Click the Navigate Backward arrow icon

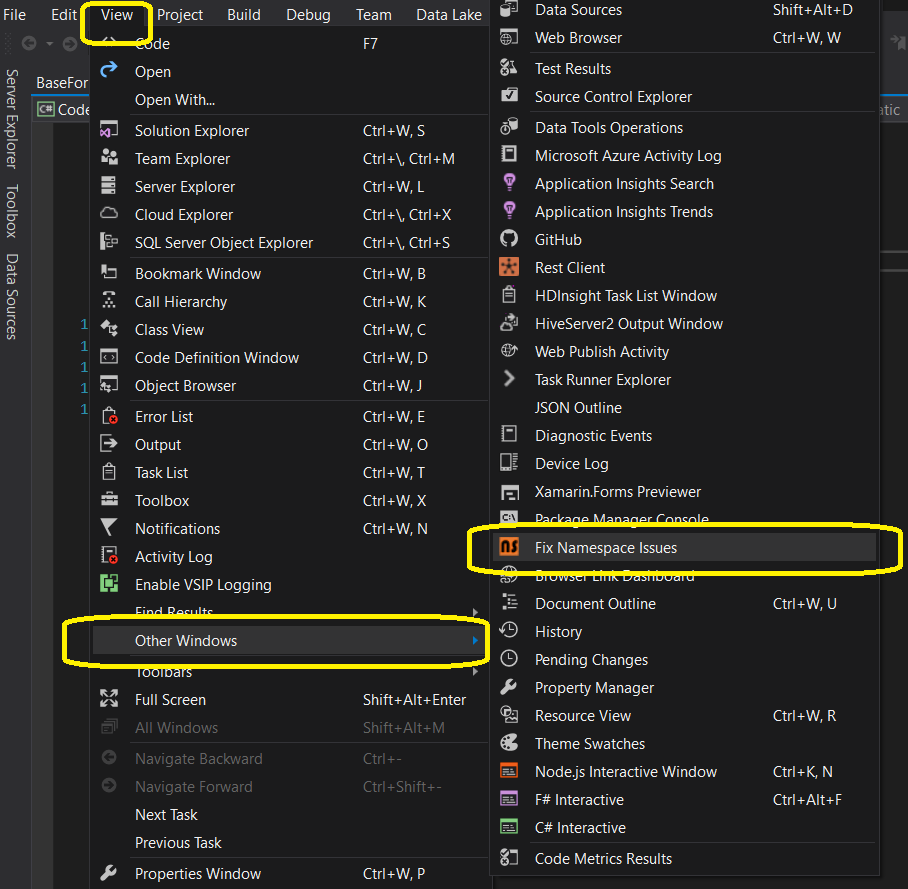tap(109, 758)
